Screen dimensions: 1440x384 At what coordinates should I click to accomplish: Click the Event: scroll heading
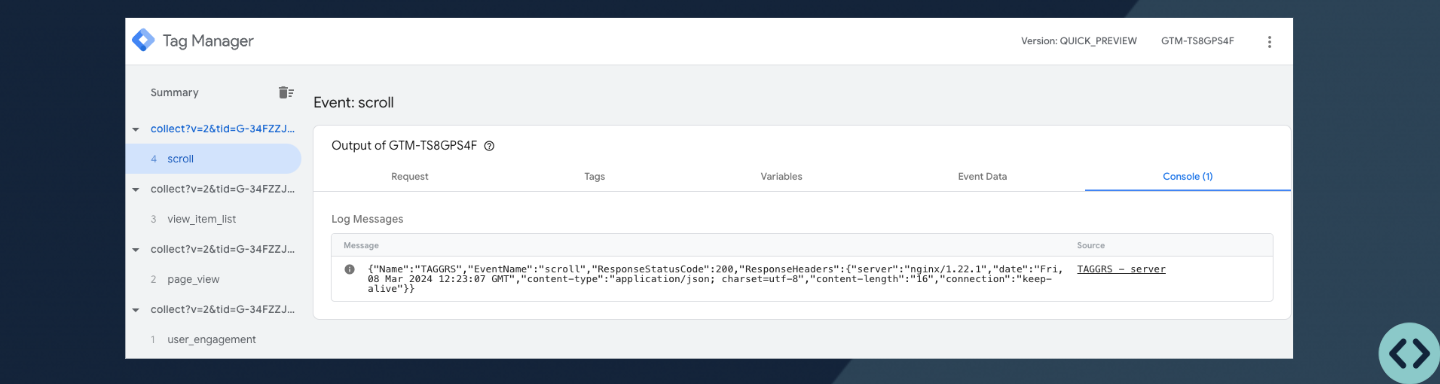click(354, 102)
